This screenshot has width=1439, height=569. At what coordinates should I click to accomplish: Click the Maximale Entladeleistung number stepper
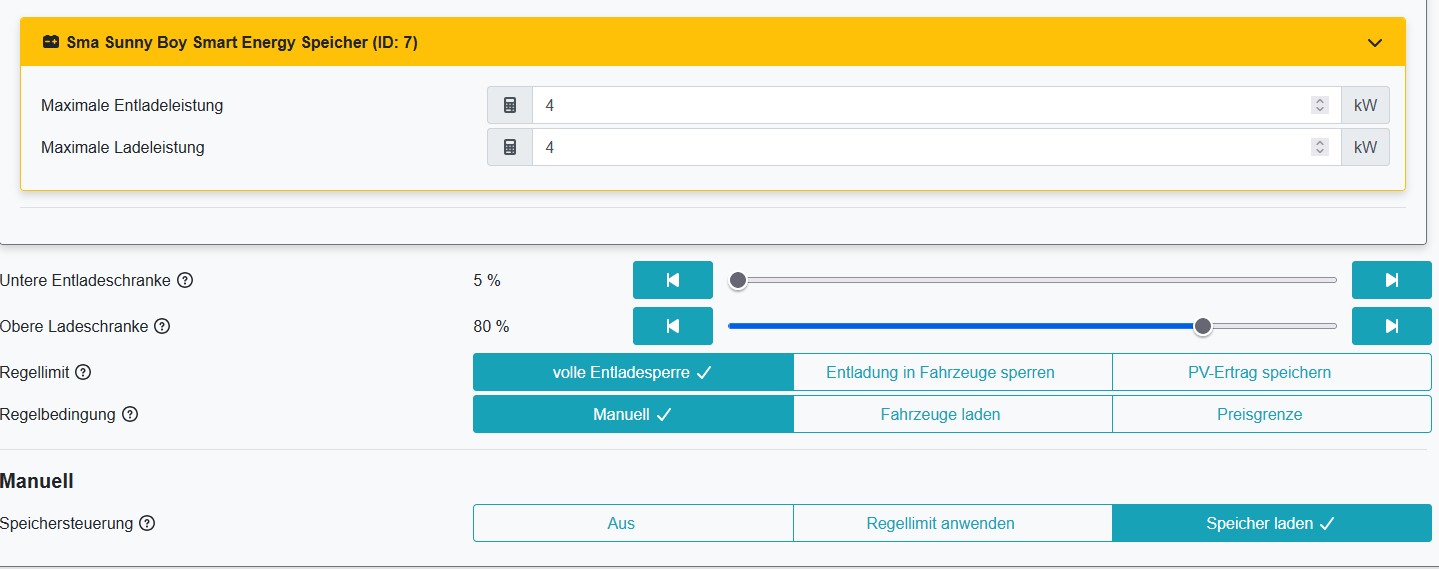click(1320, 105)
